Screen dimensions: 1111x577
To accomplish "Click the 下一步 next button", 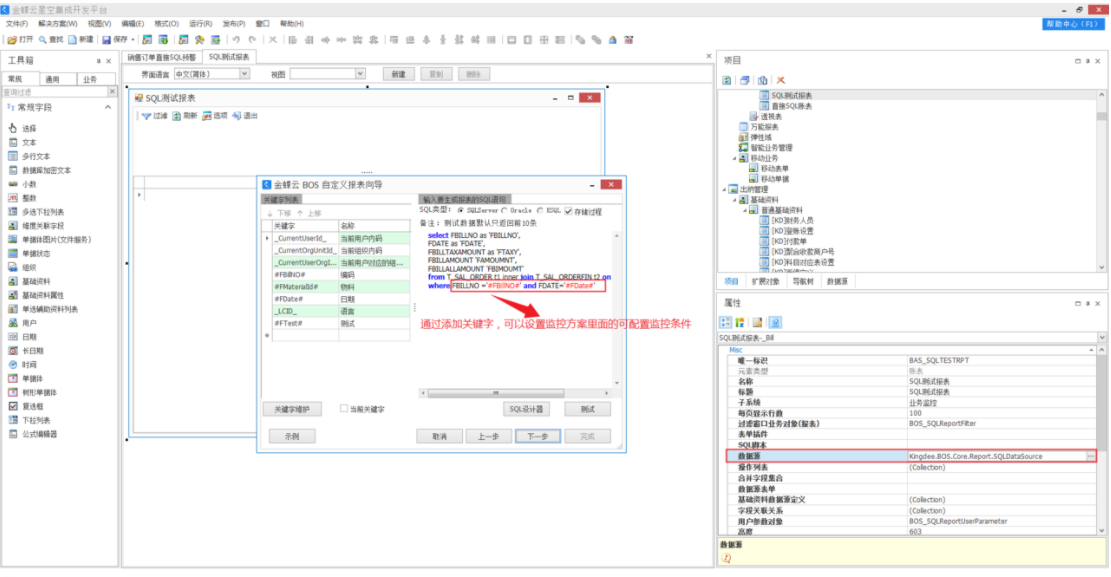I will [x=538, y=436].
